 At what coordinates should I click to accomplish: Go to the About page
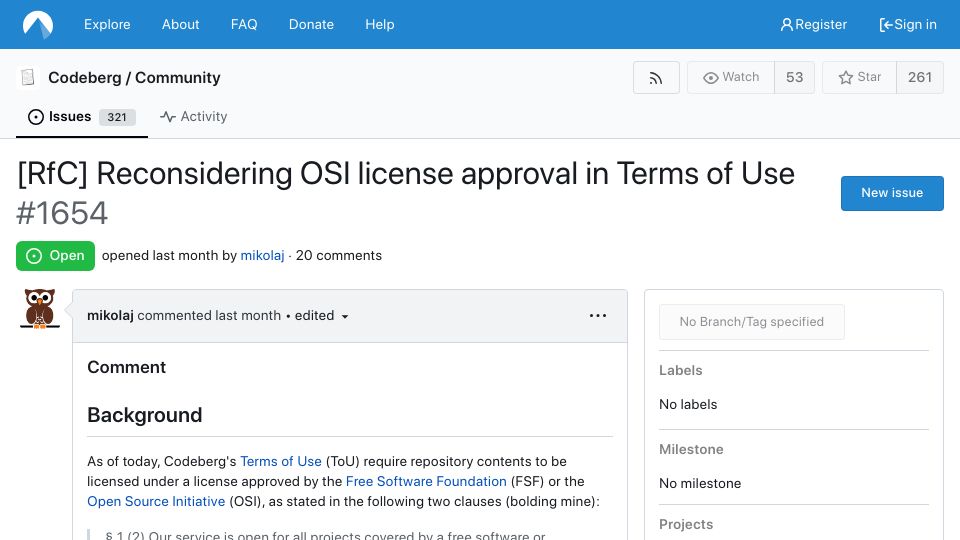coord(181,24)
